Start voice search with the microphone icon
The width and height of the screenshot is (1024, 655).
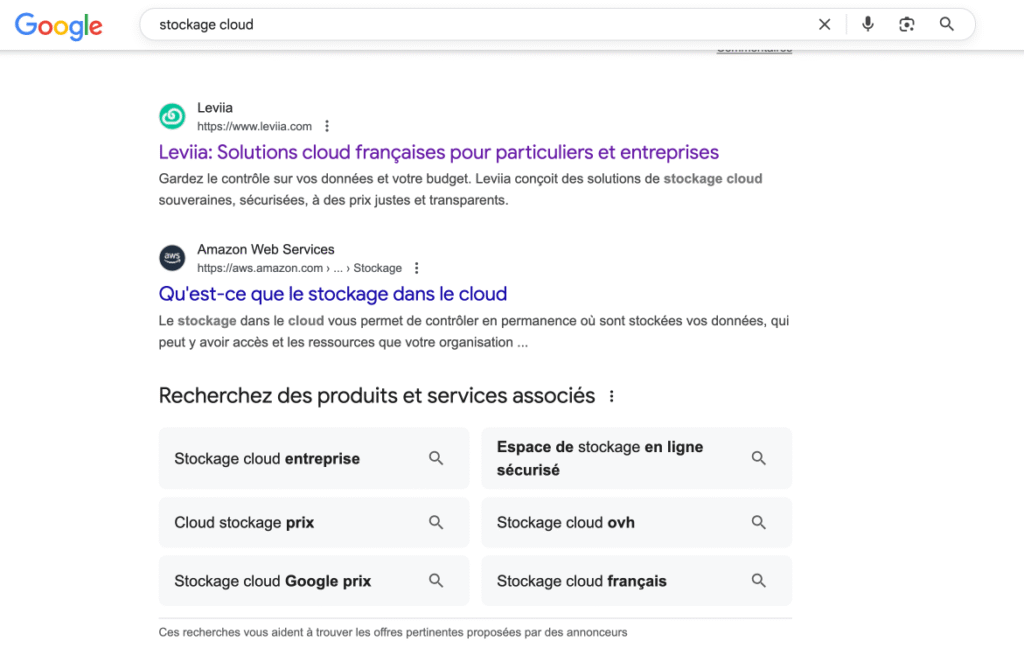click(867, 25)
